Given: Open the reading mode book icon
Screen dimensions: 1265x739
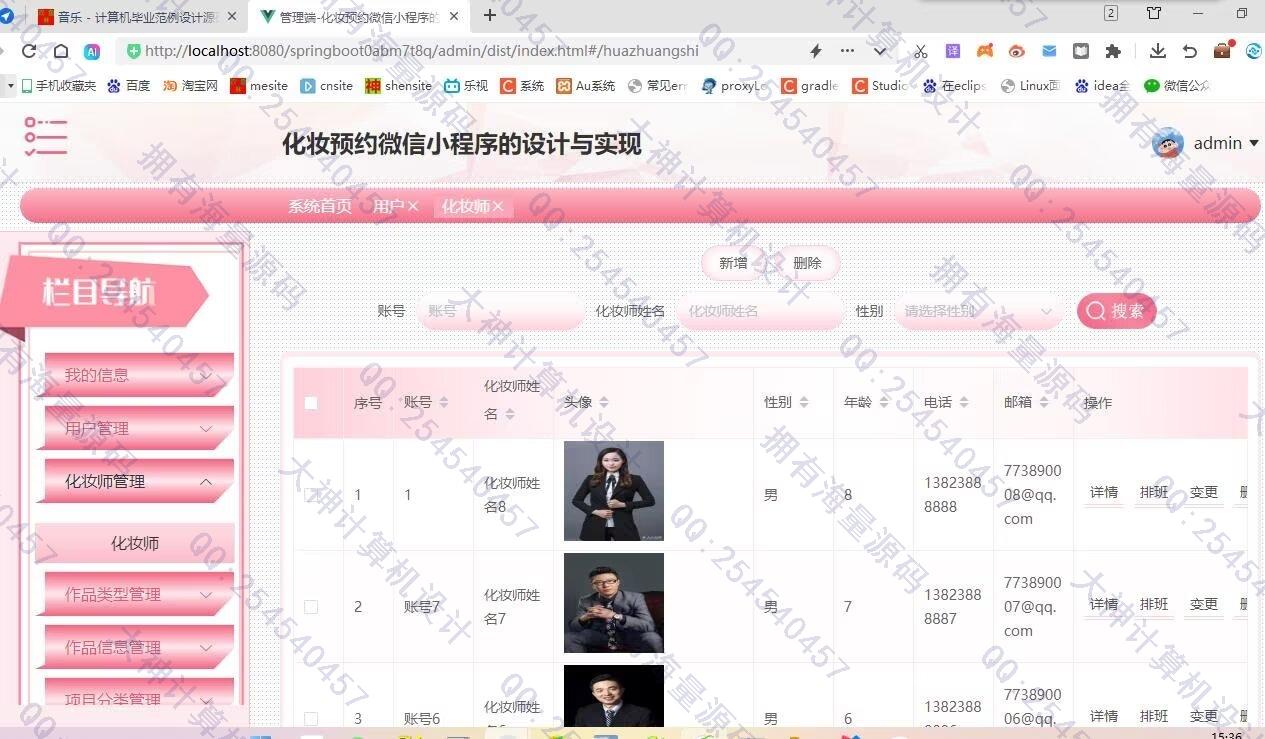Looking at the screenshot, I should (1081, 51).
